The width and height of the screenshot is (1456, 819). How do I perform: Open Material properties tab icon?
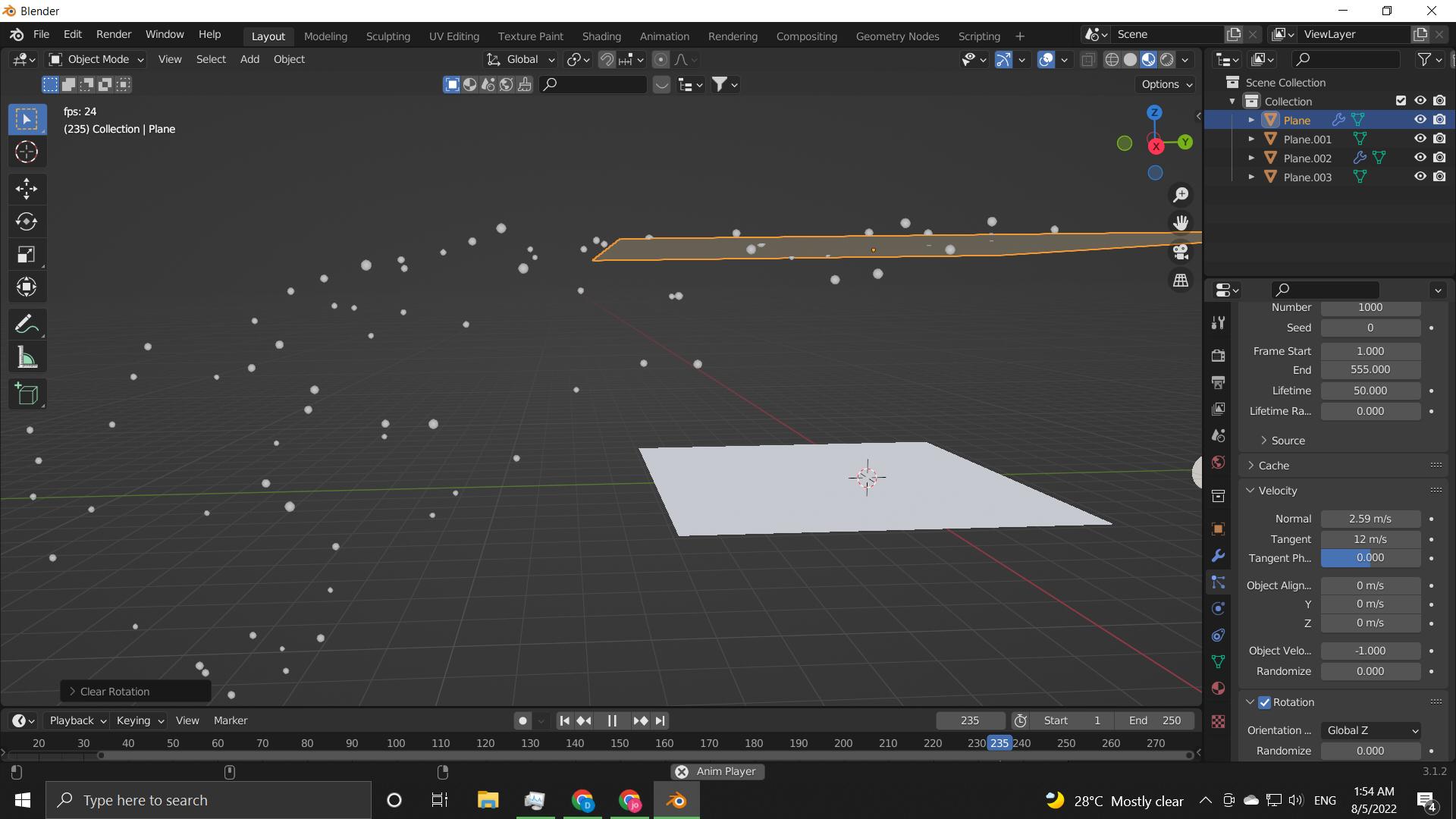click(x=1218, y=689)
